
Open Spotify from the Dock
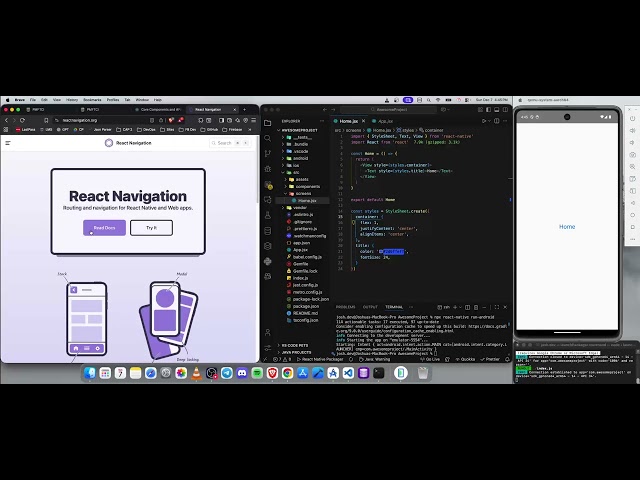coord(257,373)
